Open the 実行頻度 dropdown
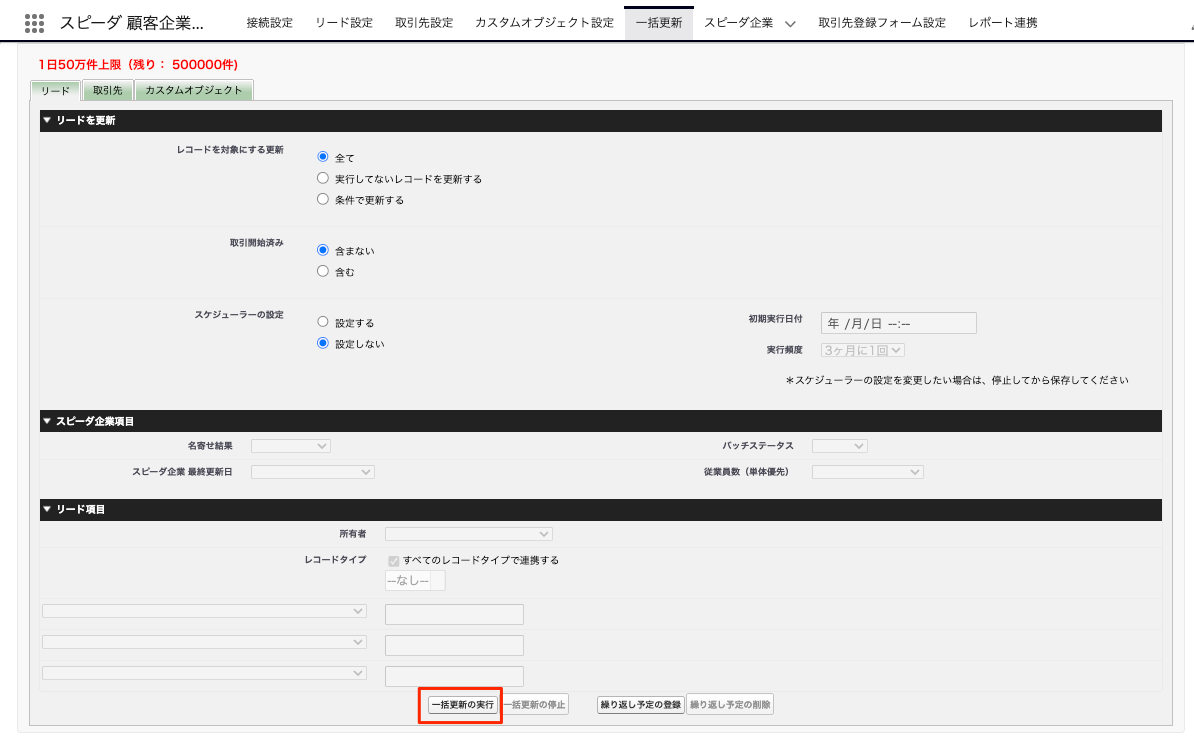The image size is (1194, 736). (x=862, y=350)
